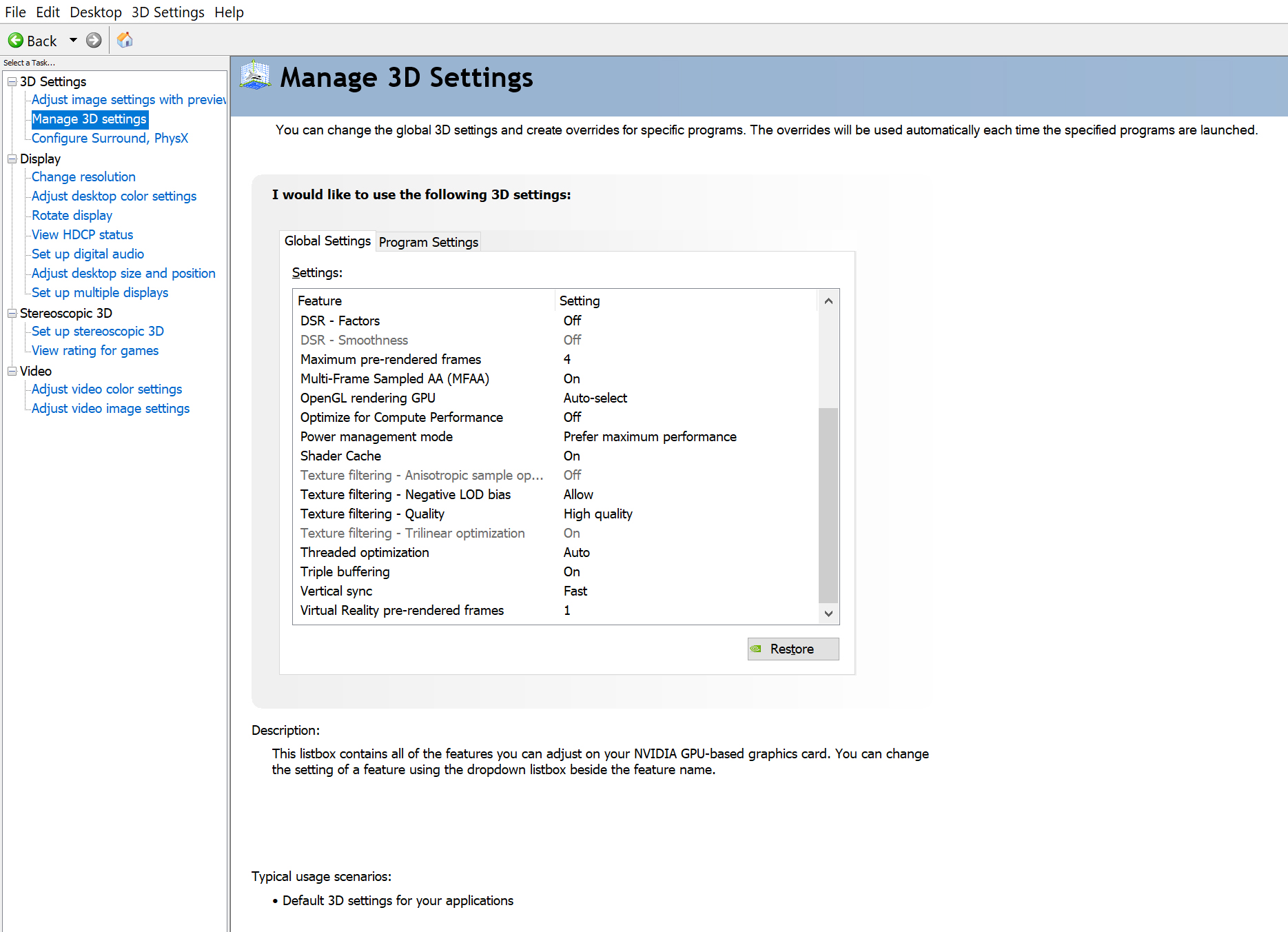Image resolution: width=1288 pixels, height=932 pixels.
Task: Switch to the Program Settings tab
Action: coord(429,242)
